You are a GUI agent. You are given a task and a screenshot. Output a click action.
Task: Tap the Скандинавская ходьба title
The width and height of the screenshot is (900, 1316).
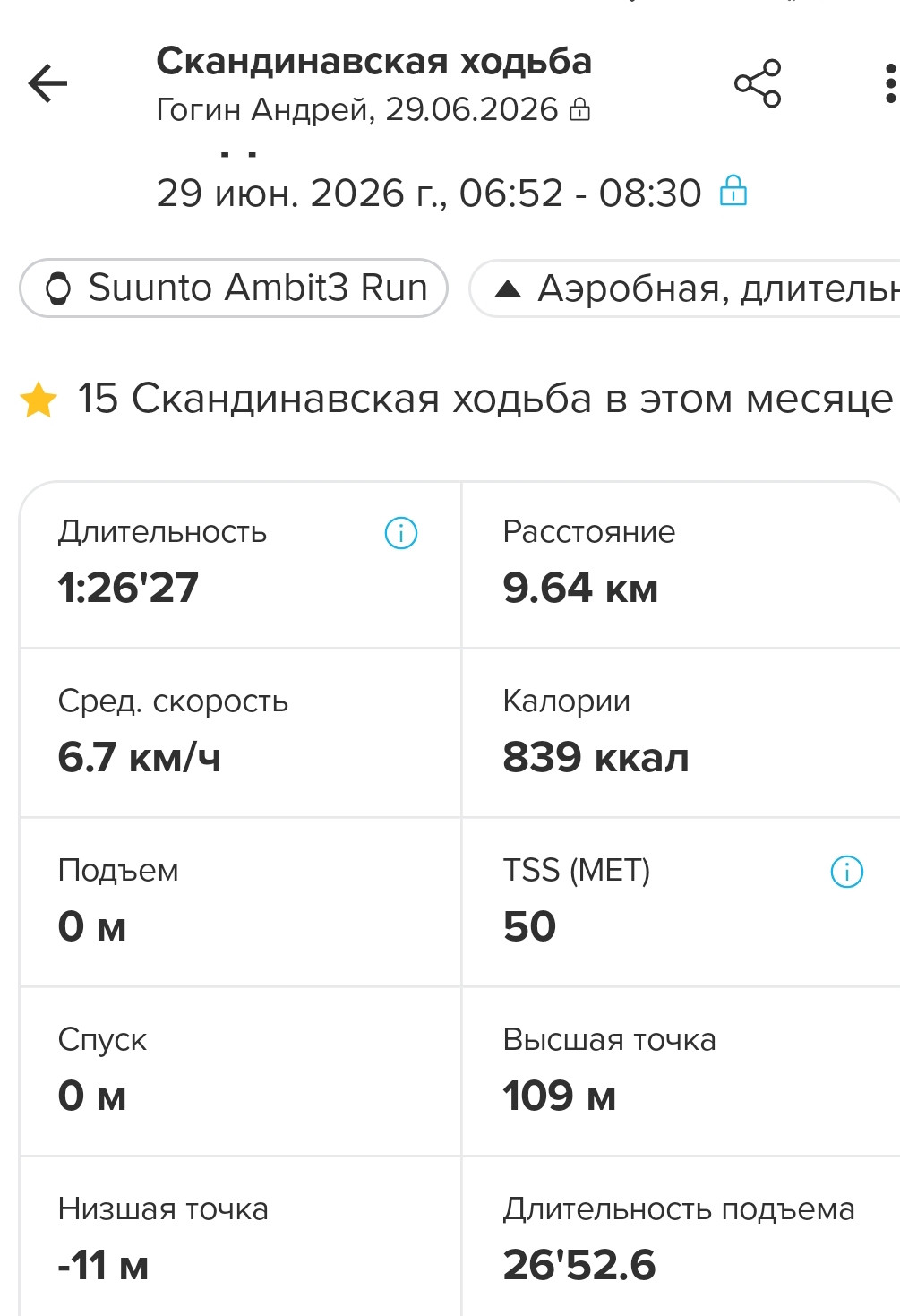(x=374, y=62)
